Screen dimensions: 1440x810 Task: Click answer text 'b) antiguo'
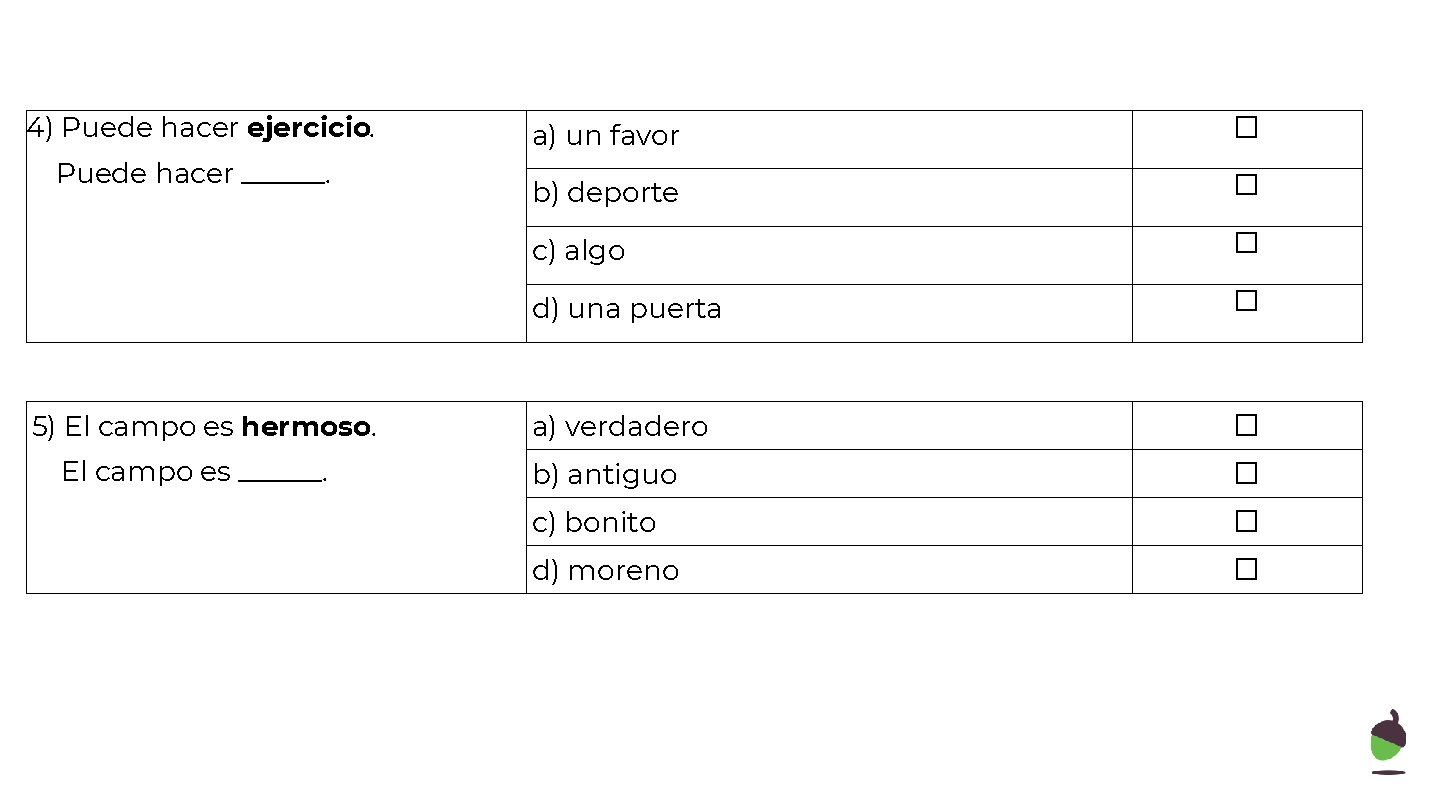tap(604, 475)
